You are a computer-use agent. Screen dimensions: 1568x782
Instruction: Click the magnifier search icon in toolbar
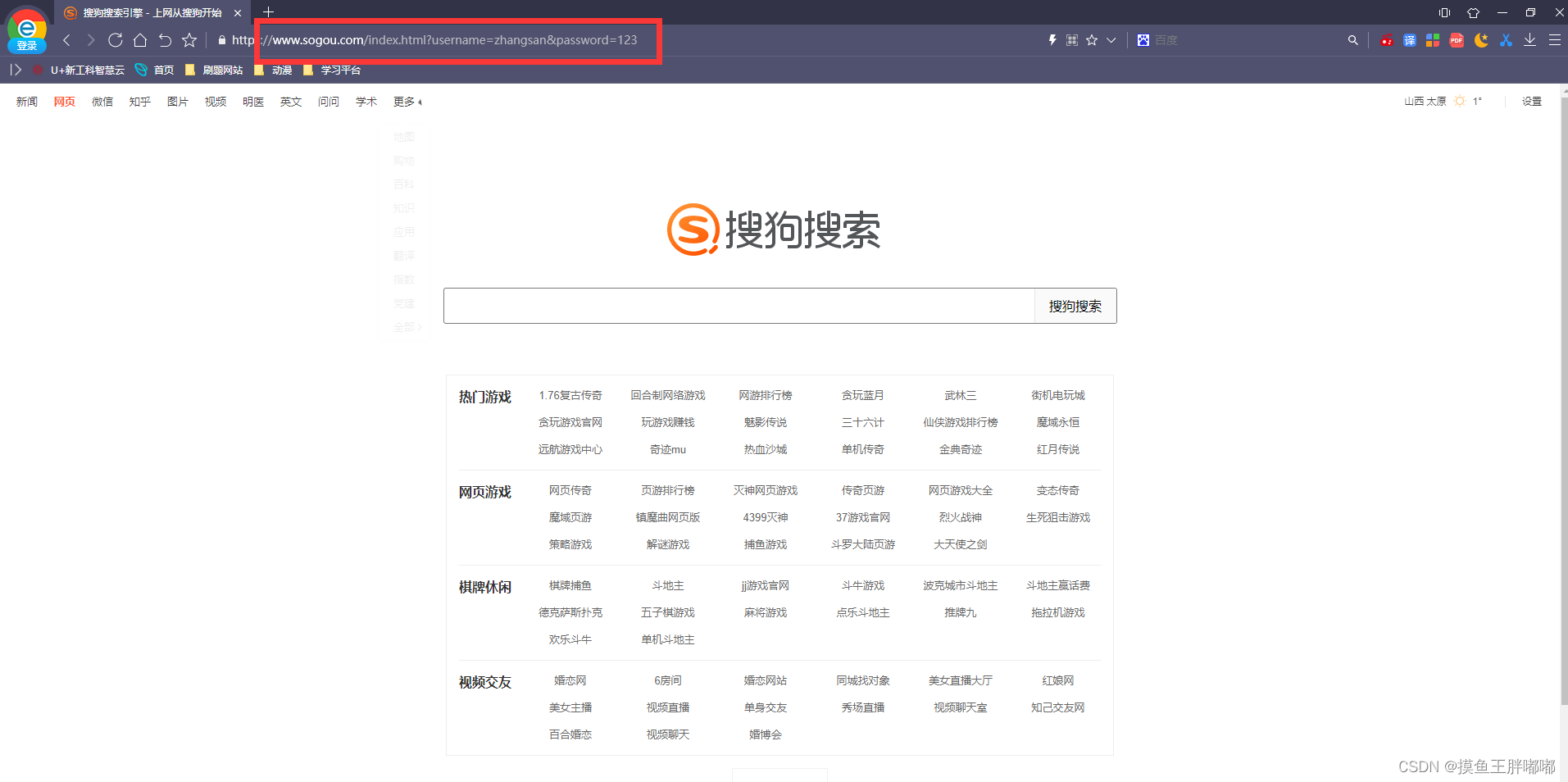[1352, 40]
